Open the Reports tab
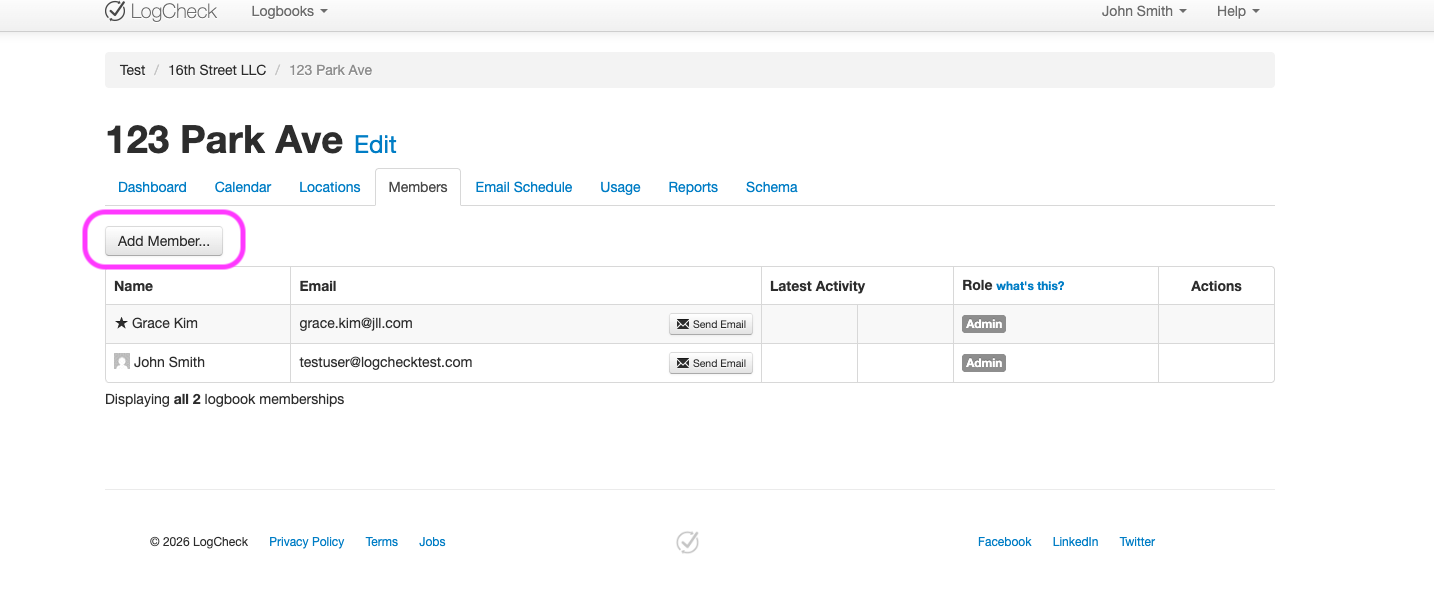 (x=693, y=187)
